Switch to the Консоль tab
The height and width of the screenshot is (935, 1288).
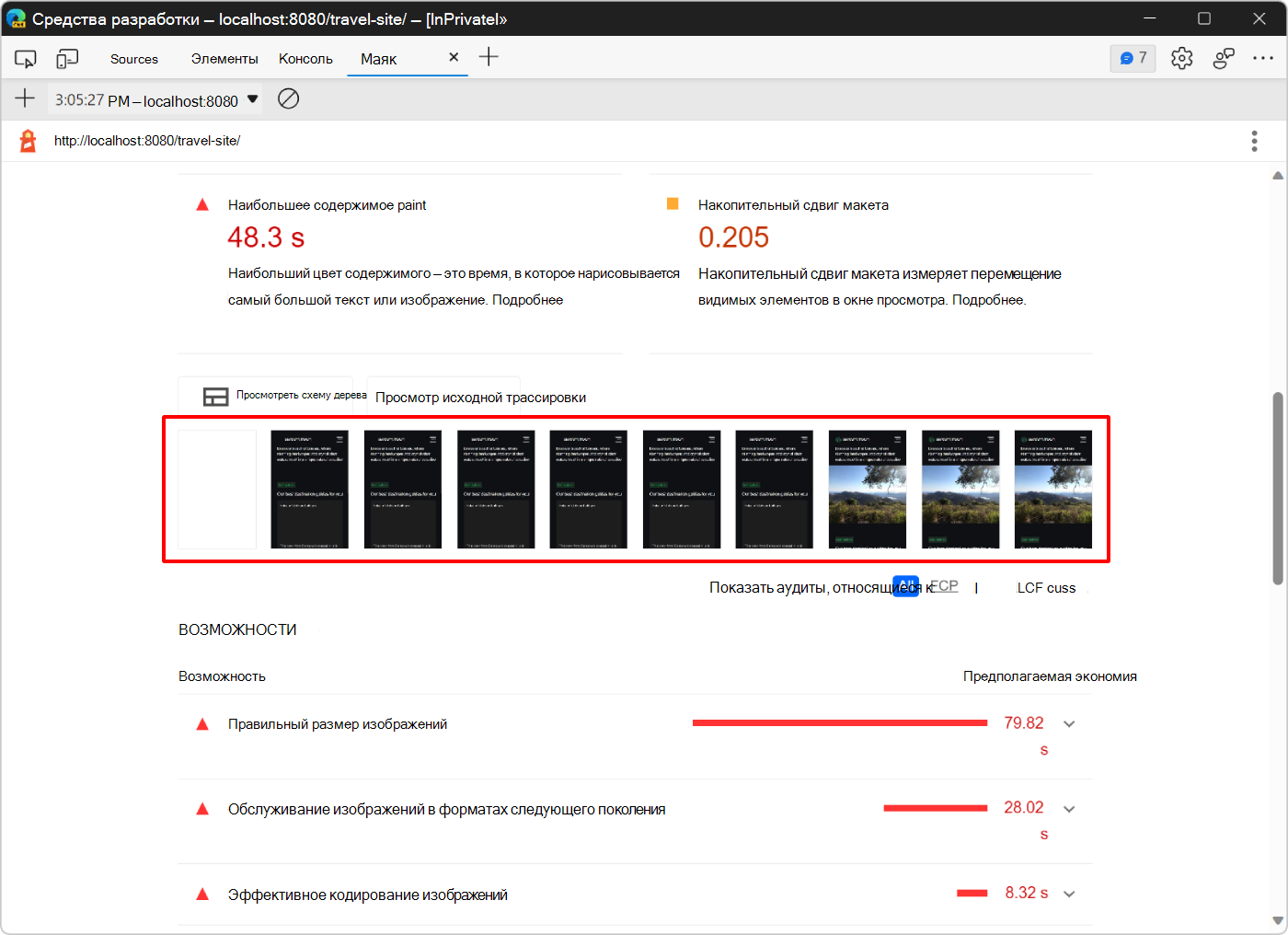tap(305, 59)
